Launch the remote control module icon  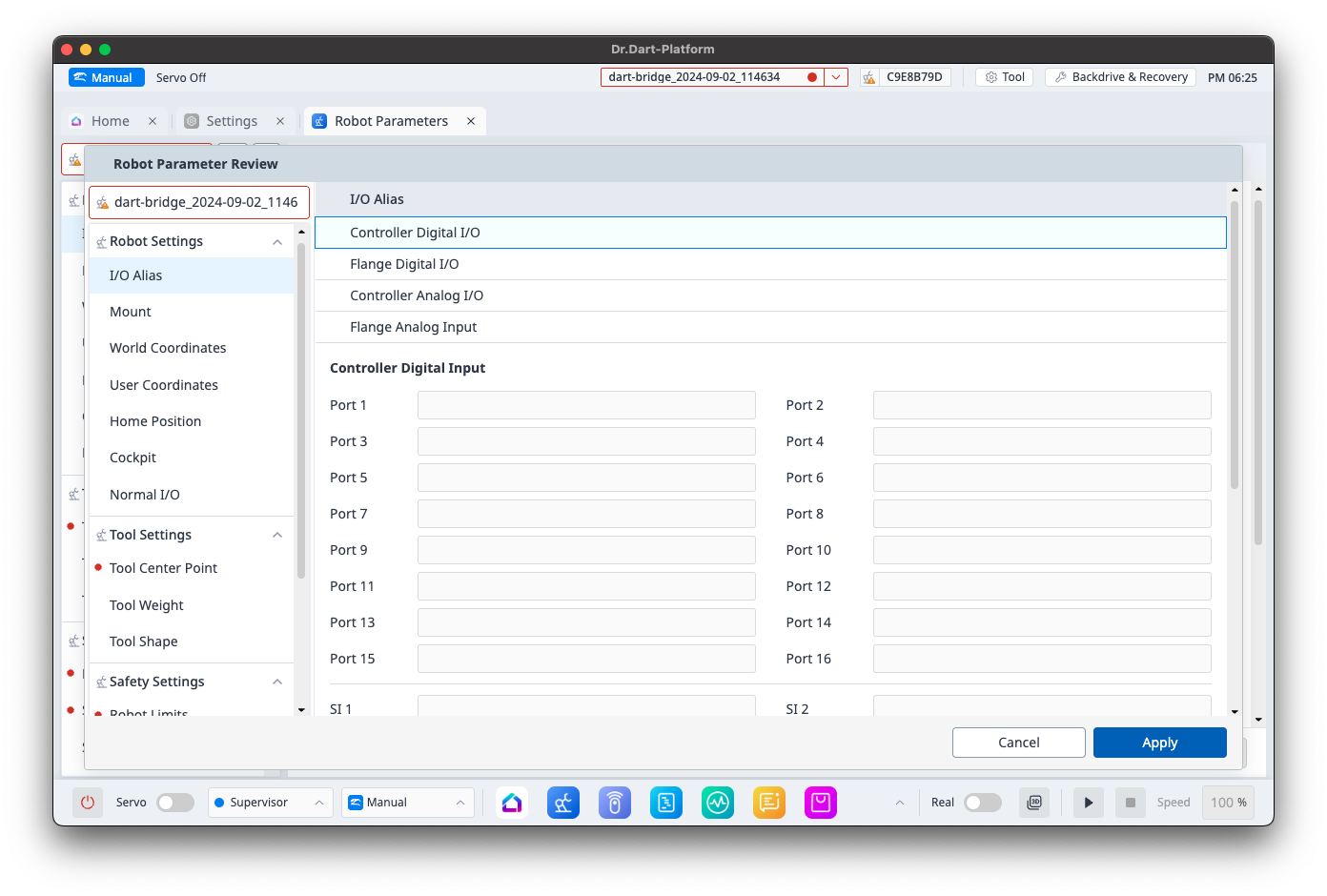coord(615,803)
